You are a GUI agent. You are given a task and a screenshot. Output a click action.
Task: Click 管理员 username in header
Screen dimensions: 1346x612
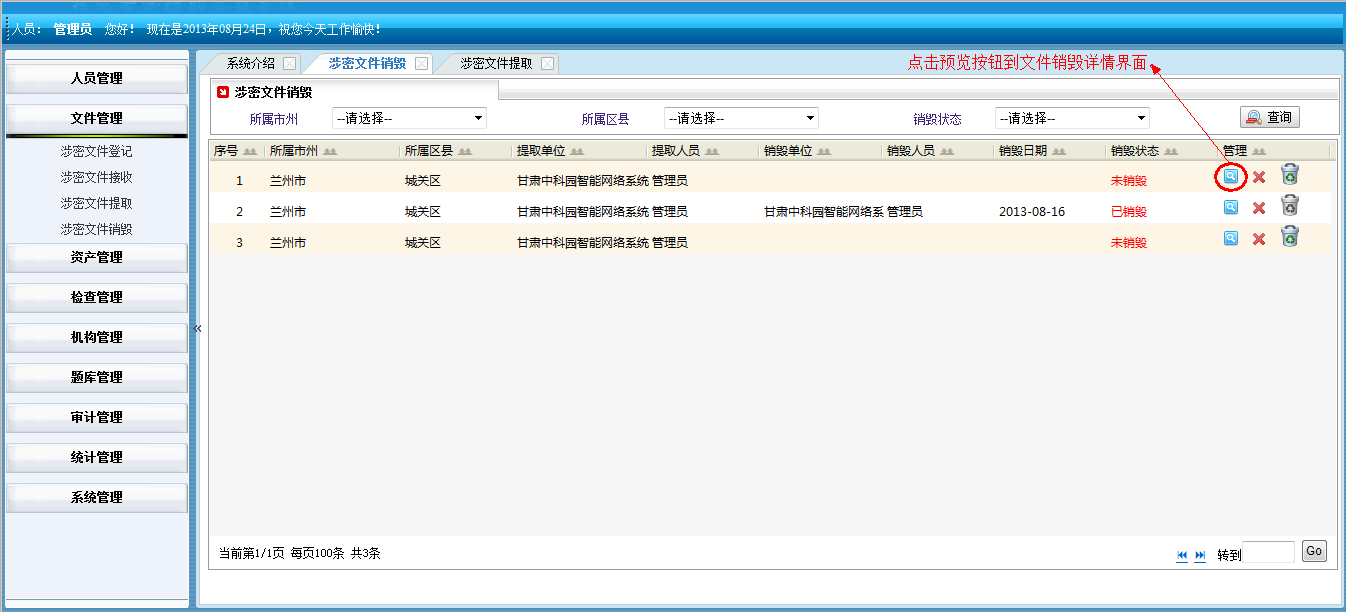[73, 29]
